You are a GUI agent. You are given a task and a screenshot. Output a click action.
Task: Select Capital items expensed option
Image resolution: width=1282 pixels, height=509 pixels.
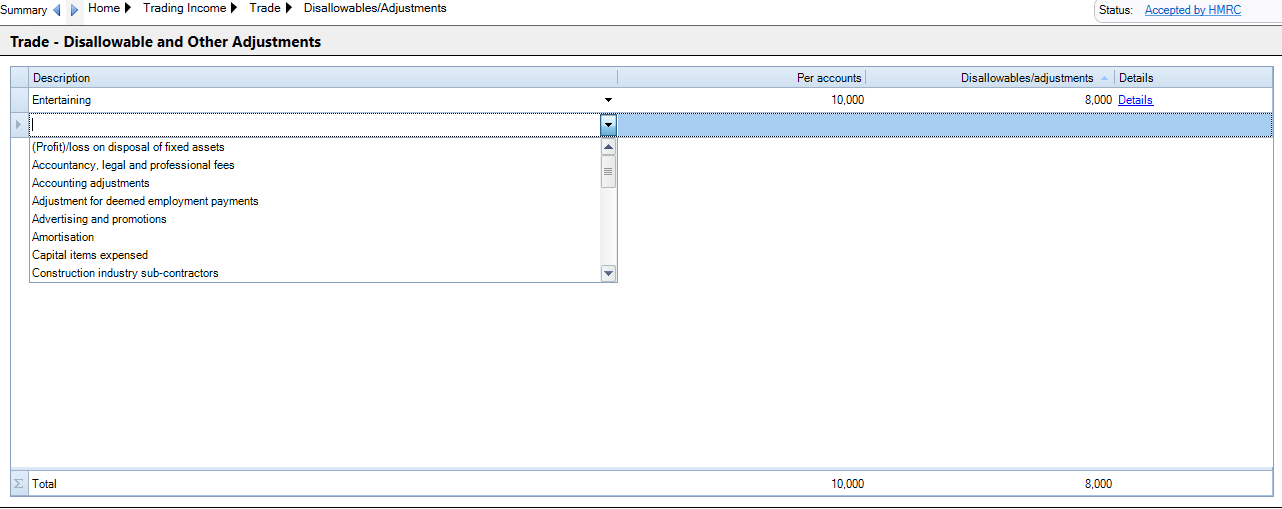[315, 255]
